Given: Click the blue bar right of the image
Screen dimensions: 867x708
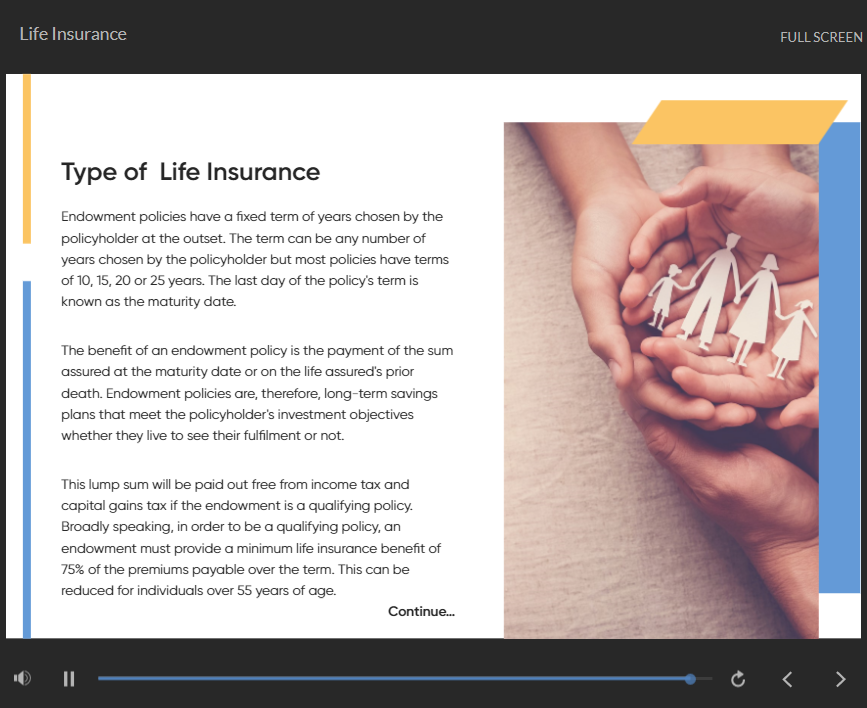Looking at the screenshot, I should tap(839, 360).
